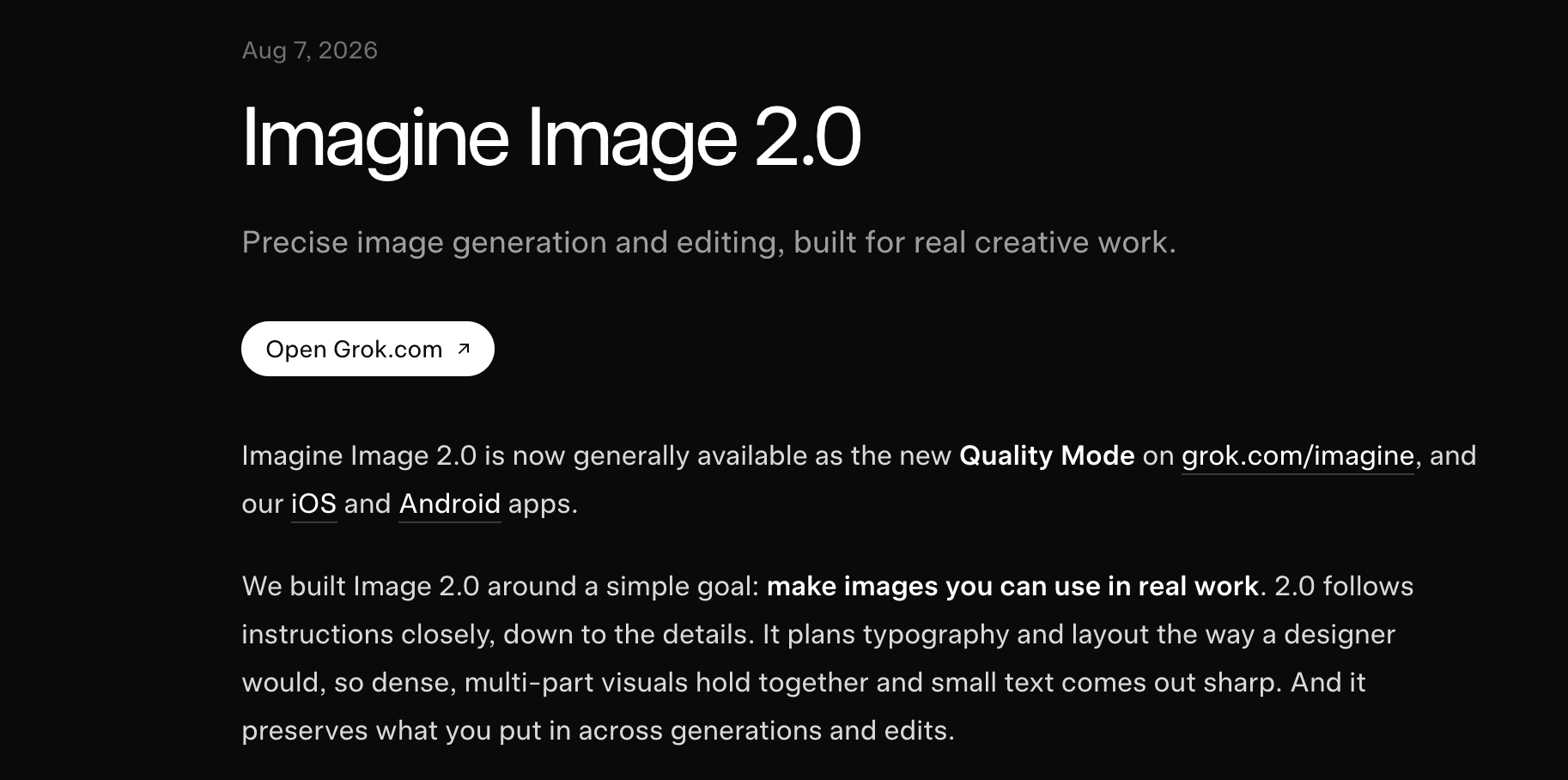1568x780 pixels.
Task: Click the bold 'Quality Mode' text
Action: point(1047,455)
